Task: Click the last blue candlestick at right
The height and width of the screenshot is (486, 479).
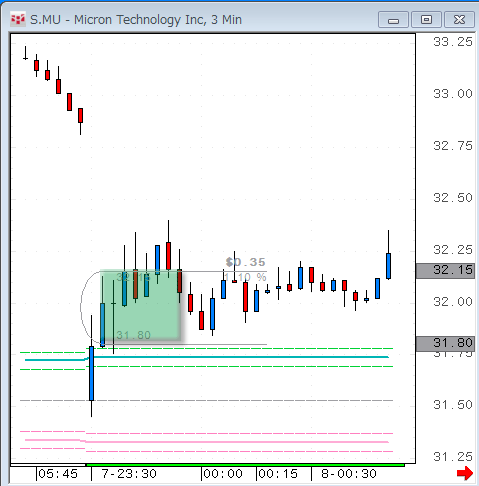Action: click(x=388, y=266)
